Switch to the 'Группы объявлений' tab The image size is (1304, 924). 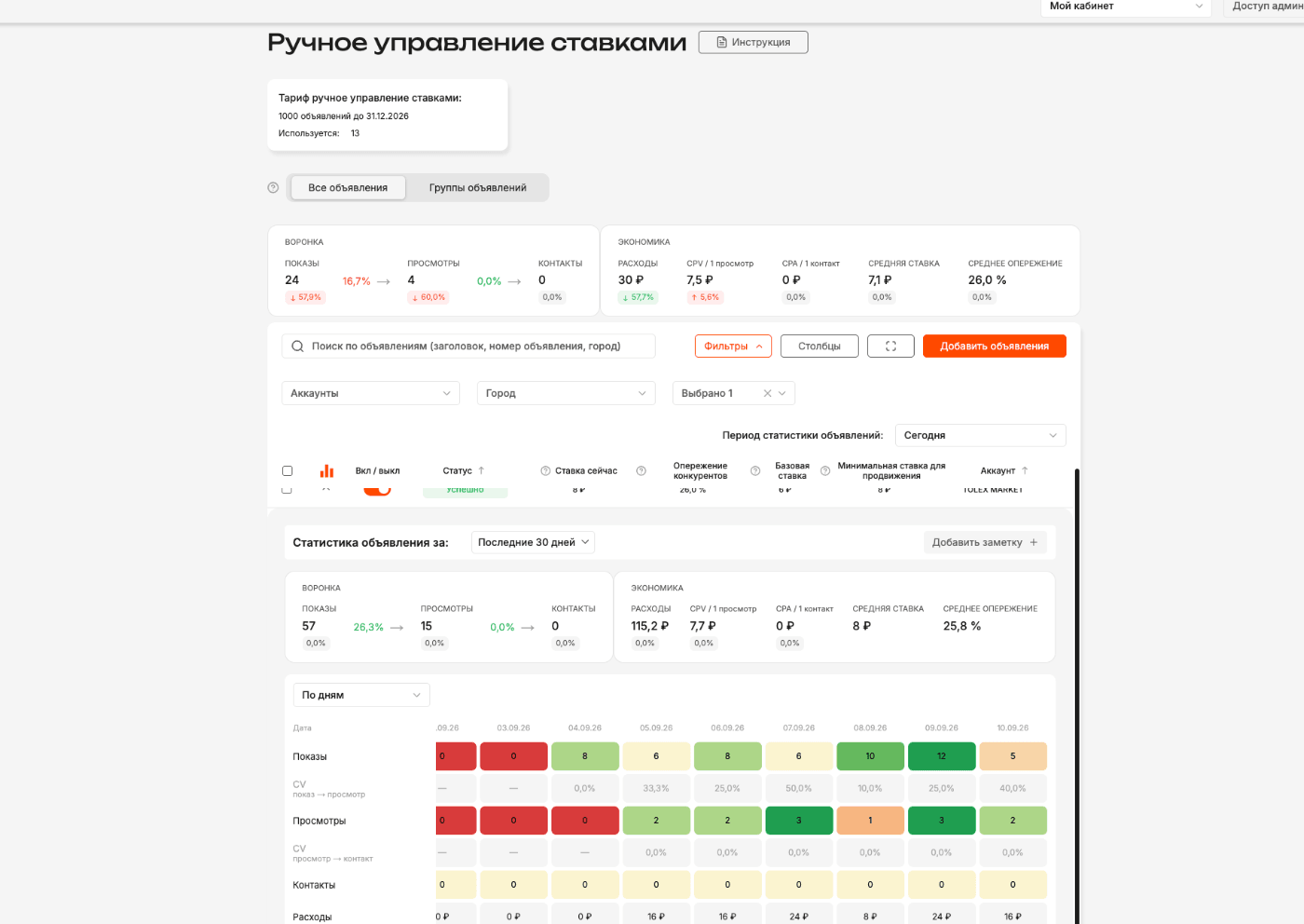pyautogui.click(x=478, y=187)
